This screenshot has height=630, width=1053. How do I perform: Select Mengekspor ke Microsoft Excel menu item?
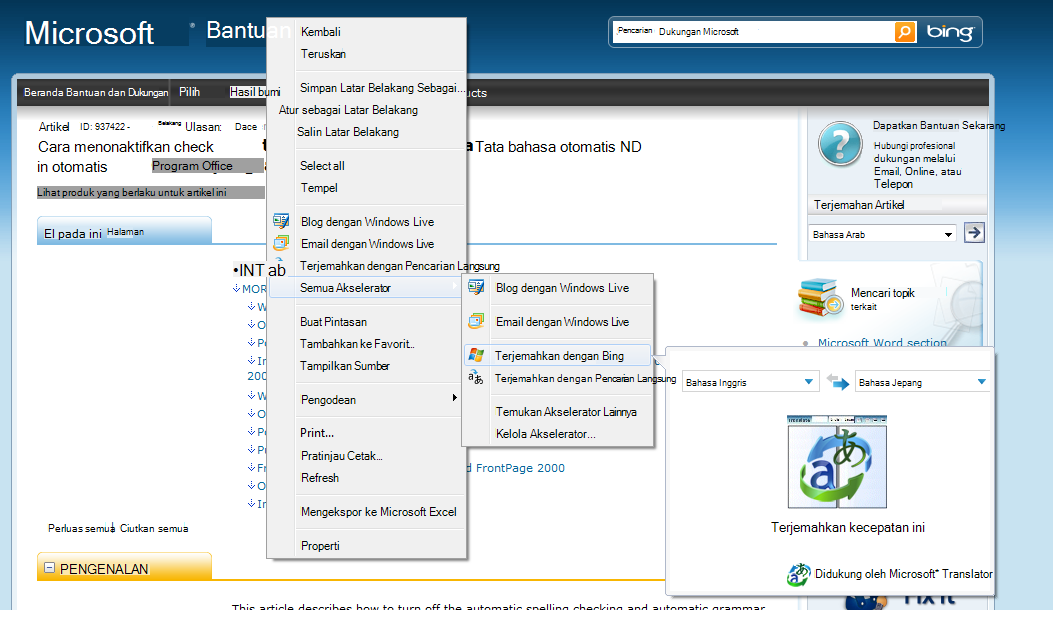[378, 512]
